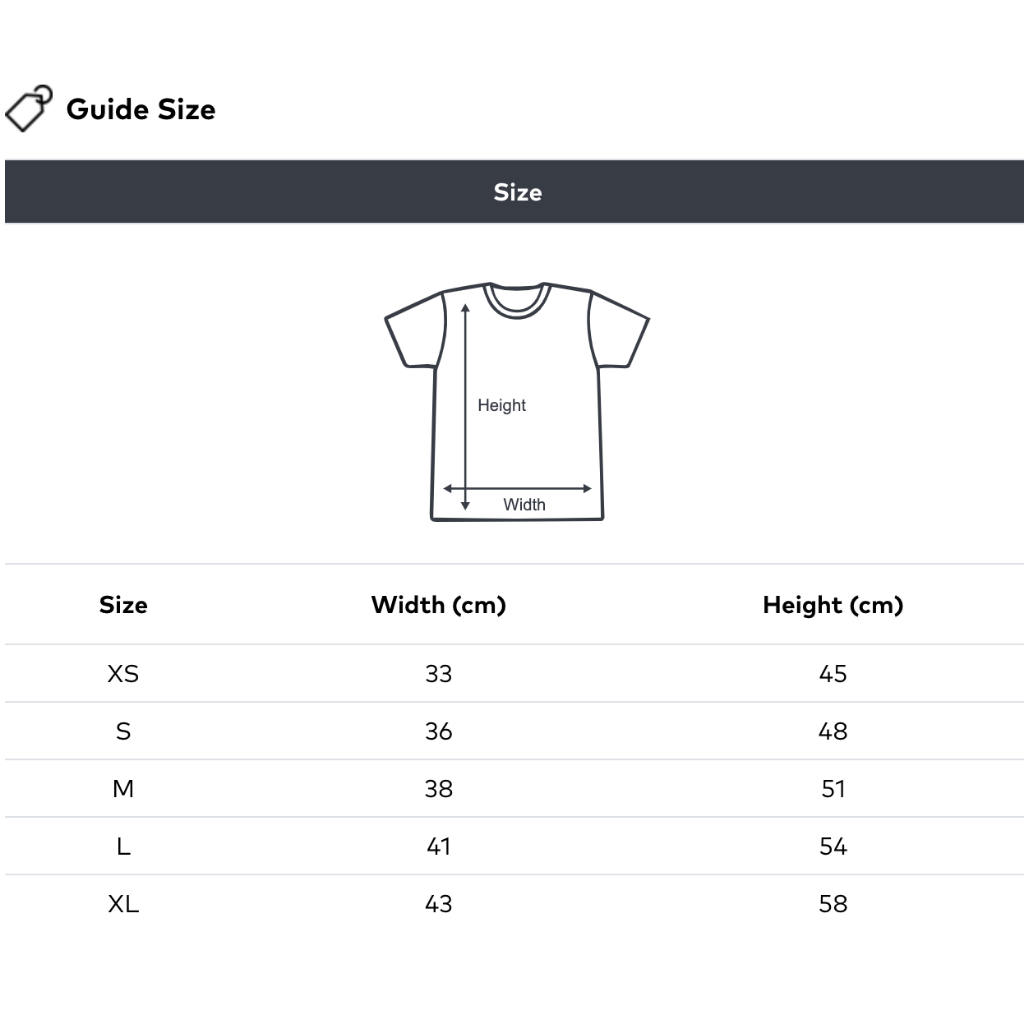Image resolution: width=1024 pixels, height=1024 pixels.
Task: Click the XS width value 33
Action: [438, 674]
